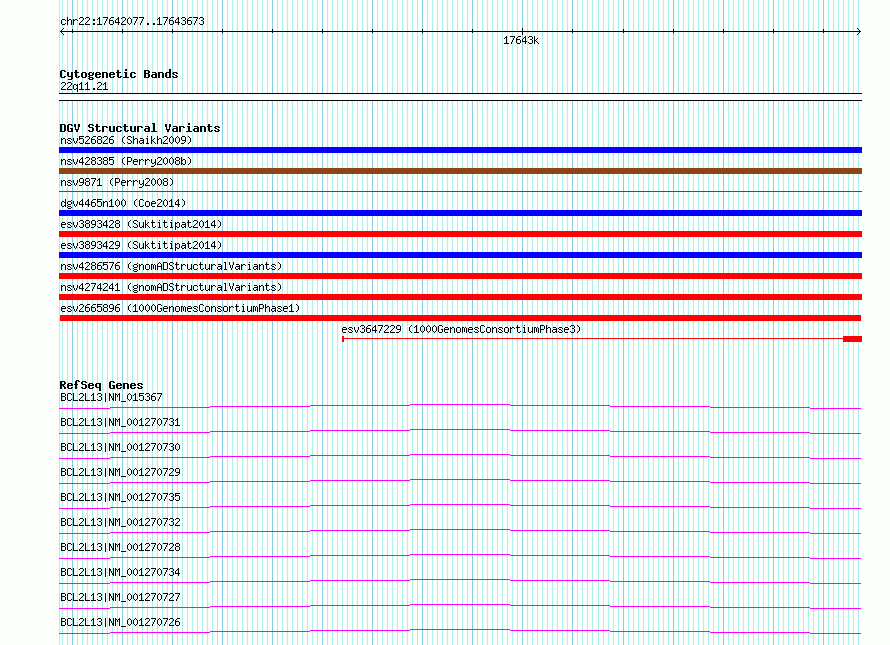Viewport: 890px width, 645px height.
Task: Click the right arrow of the ruler
Action: coord(859,31)
